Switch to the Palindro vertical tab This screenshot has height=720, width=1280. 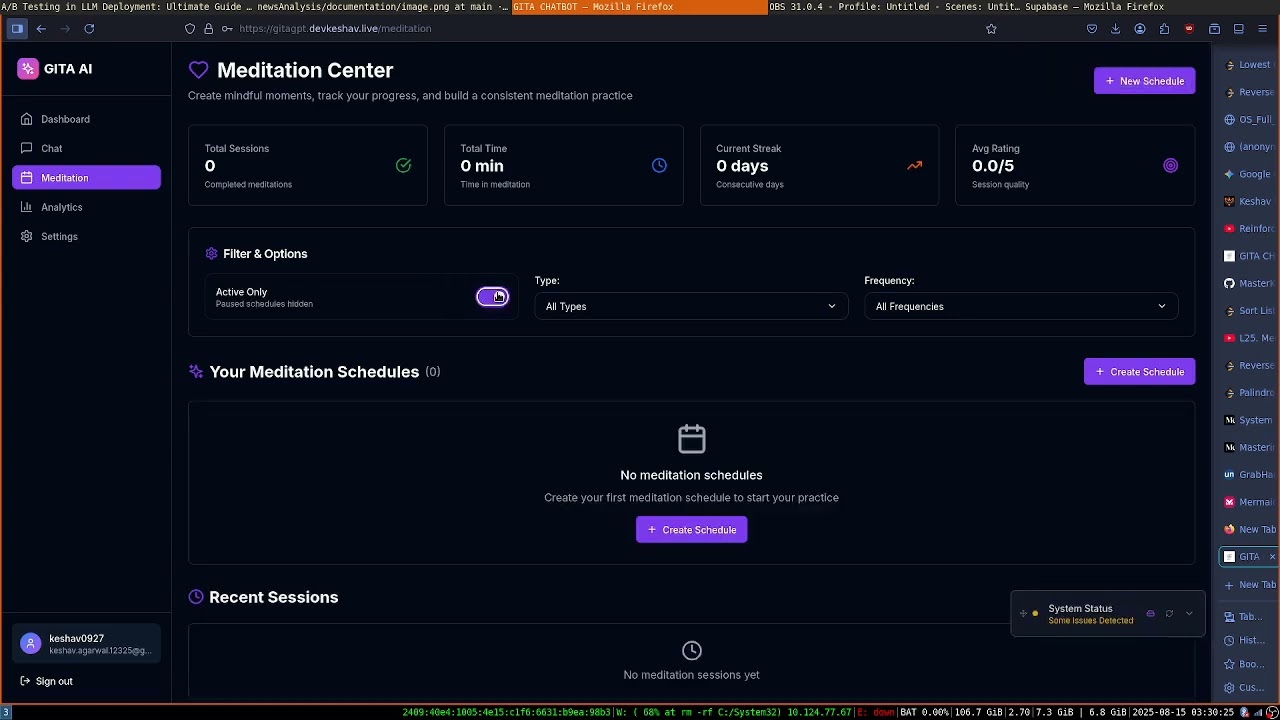[1249, 393]
